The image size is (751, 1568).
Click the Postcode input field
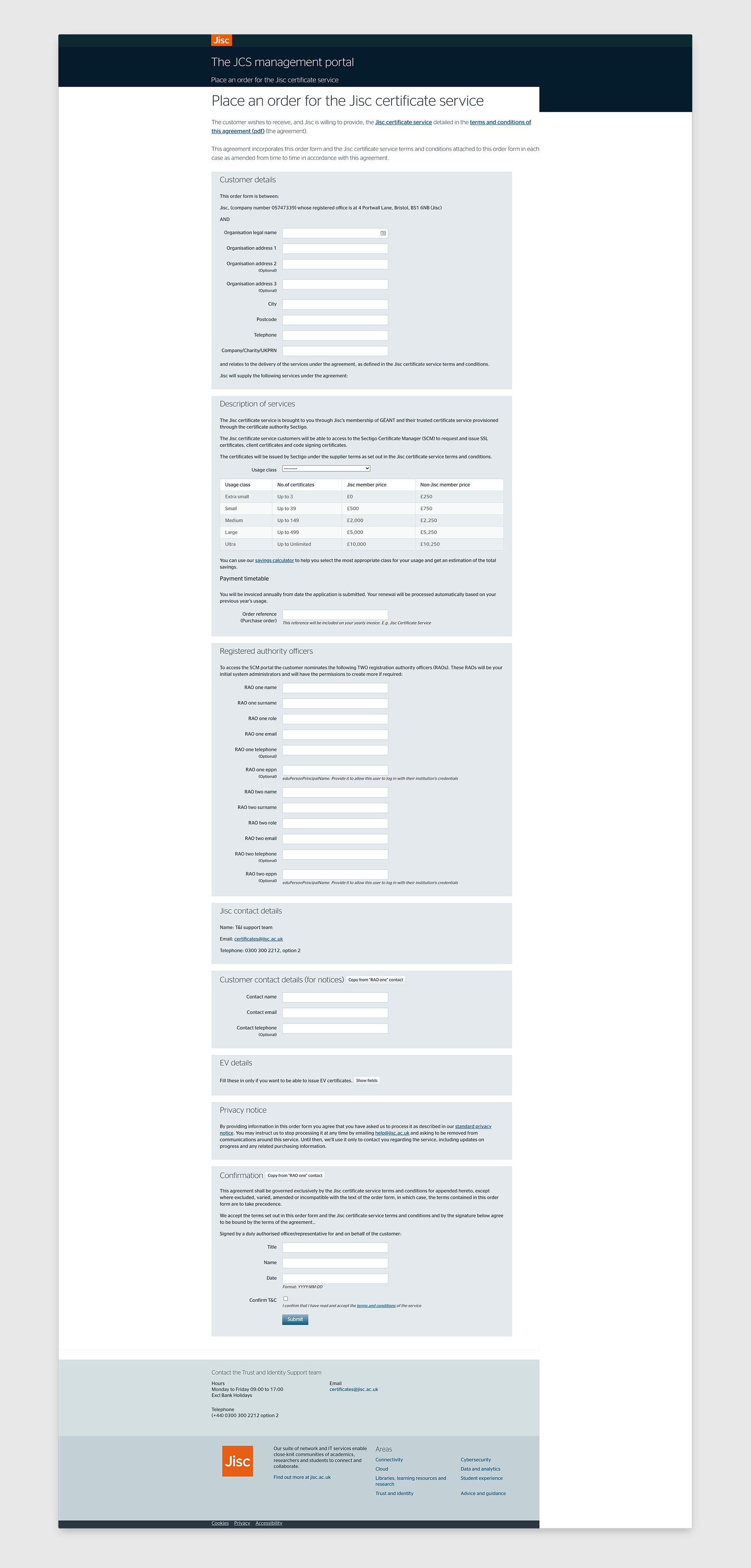[335, 320]
